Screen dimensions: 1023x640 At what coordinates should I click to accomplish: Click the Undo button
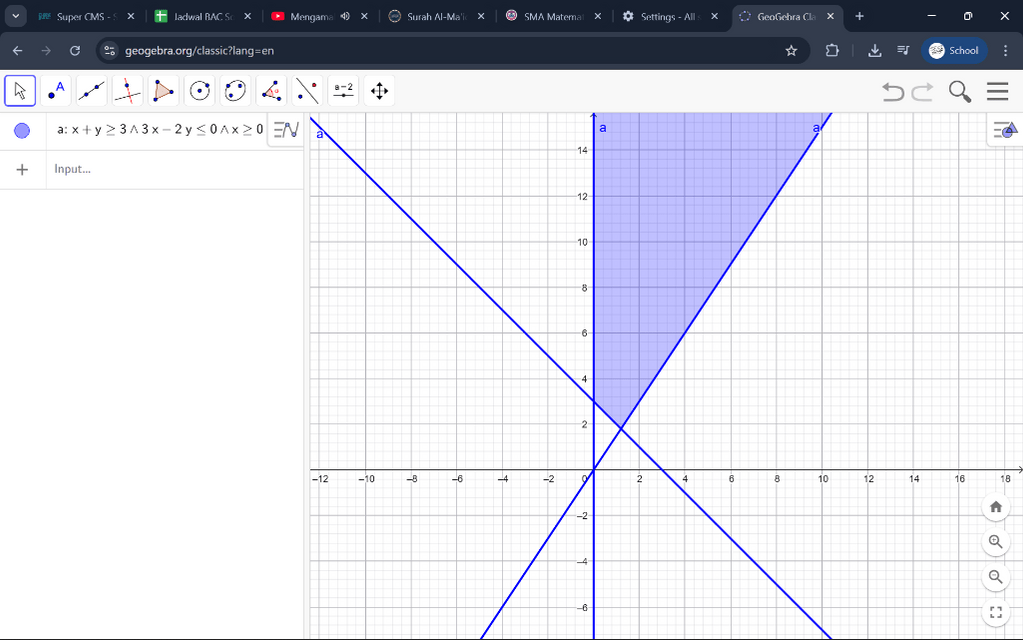[x=893, y=92]
